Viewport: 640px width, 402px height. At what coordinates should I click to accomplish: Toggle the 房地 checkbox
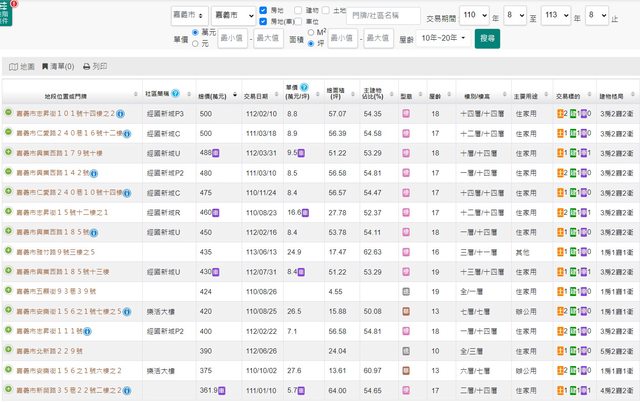click(262, 9)
